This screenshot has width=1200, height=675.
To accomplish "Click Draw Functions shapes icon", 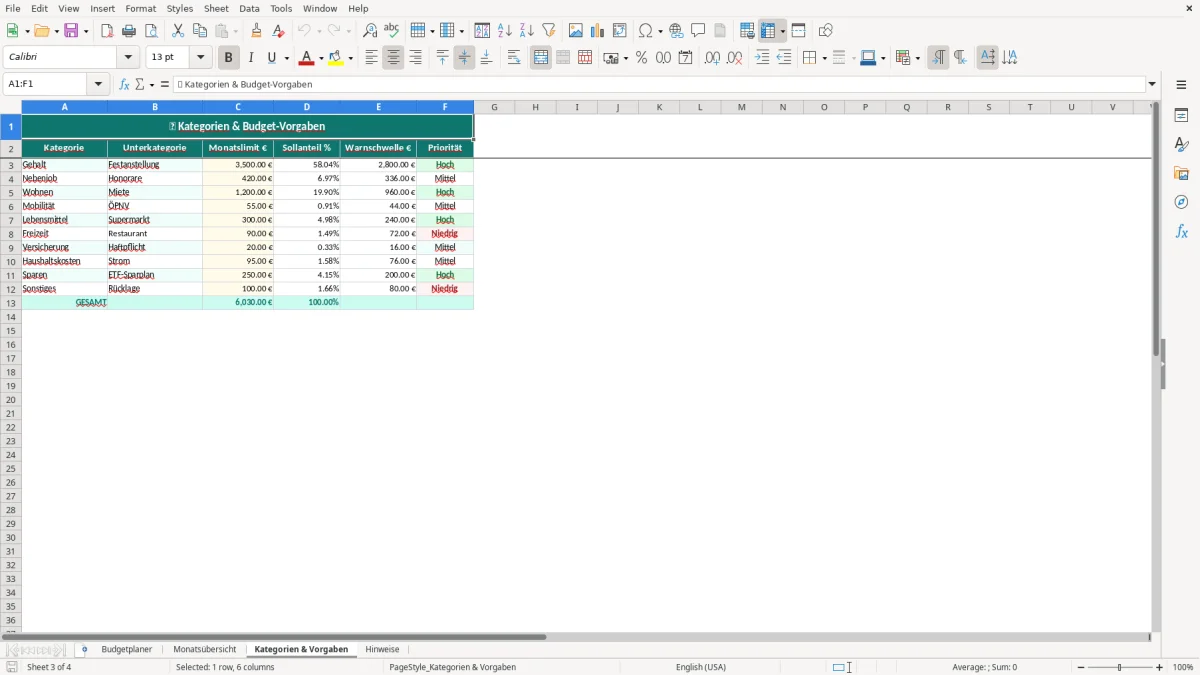I will (825, 31).
